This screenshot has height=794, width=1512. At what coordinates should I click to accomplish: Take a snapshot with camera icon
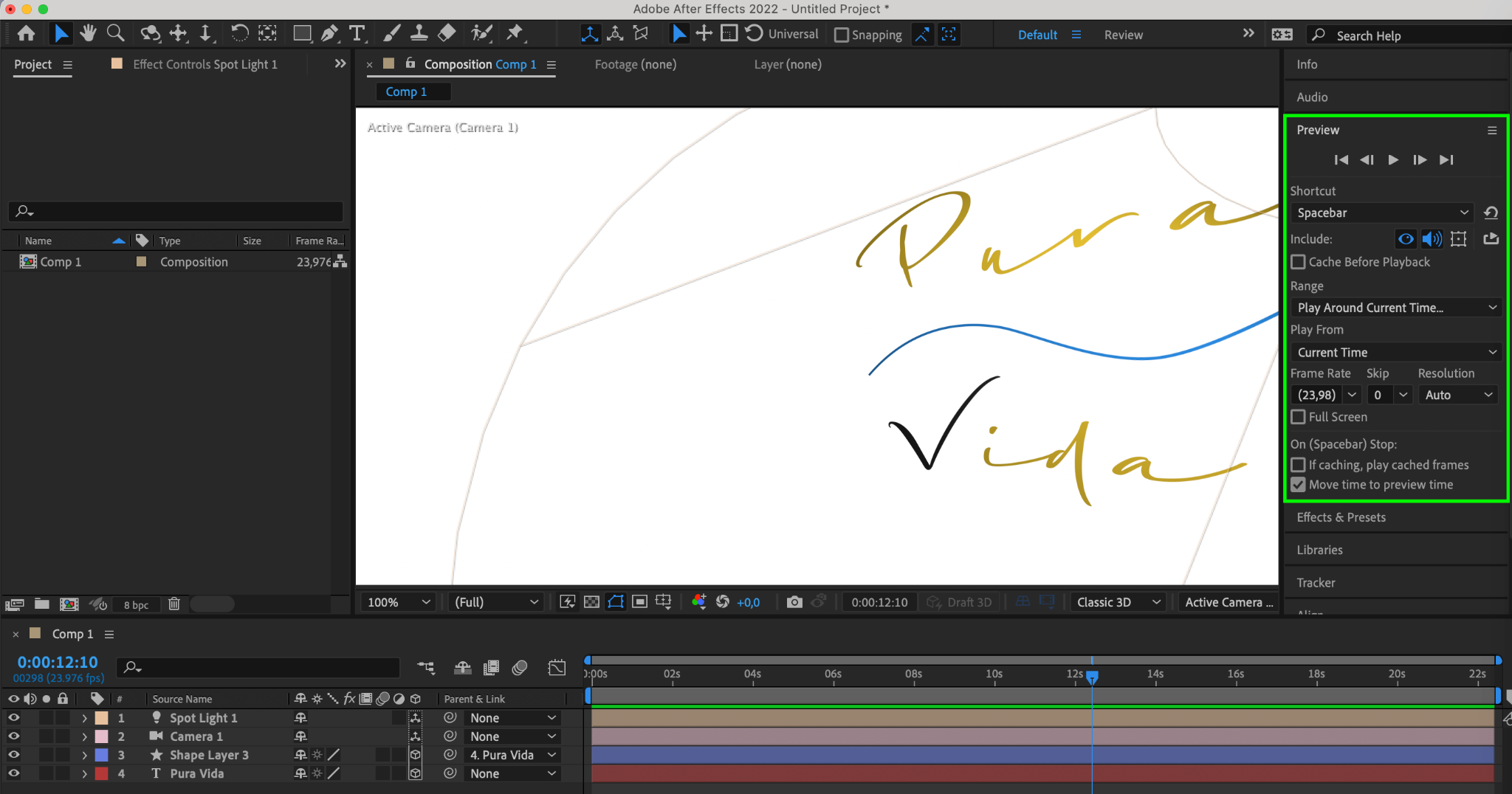[794, 602]
